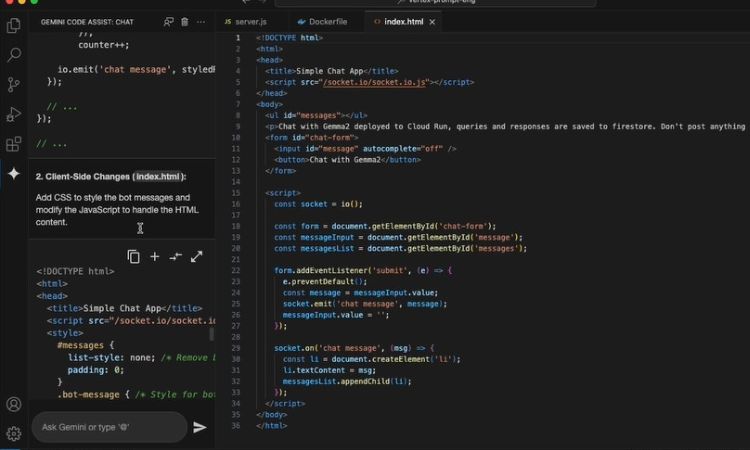
Task: Click 'Chat with Gemma2 deployed to Cloud Run' paragraph
Action: click(363, 127)
